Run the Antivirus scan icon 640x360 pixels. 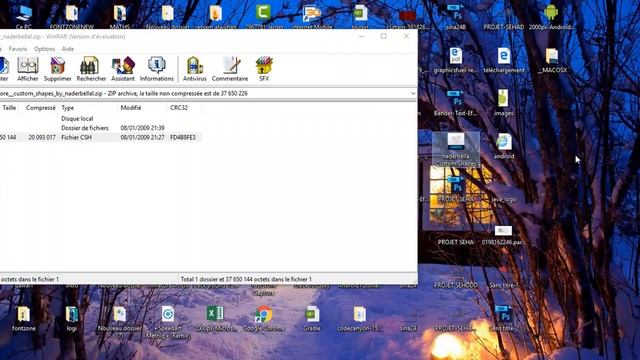click(194, 69)
